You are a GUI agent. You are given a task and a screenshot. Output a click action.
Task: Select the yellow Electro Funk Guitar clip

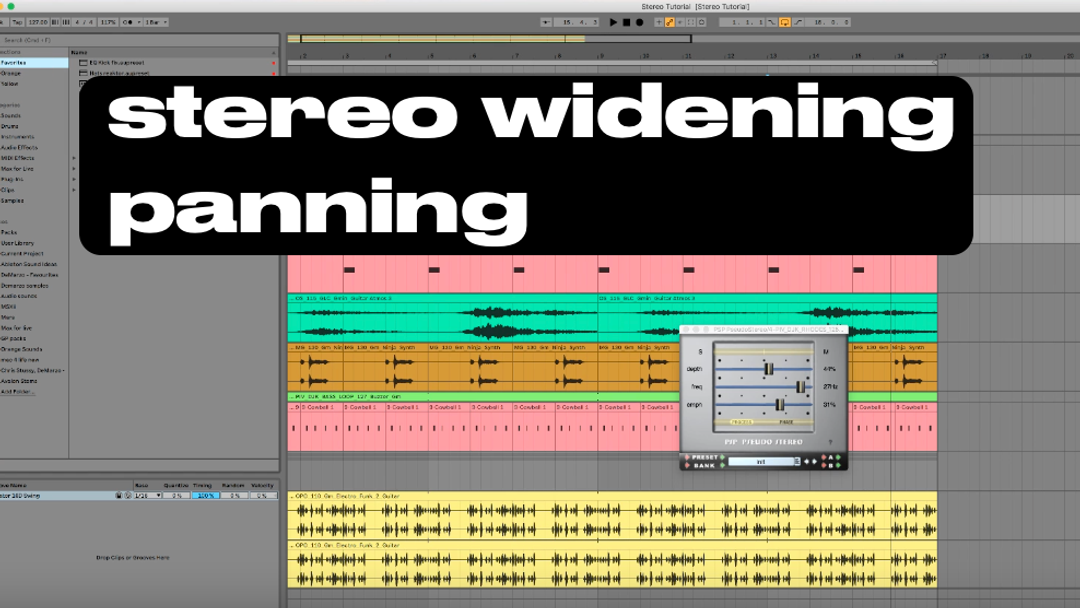tap(612, 520)
